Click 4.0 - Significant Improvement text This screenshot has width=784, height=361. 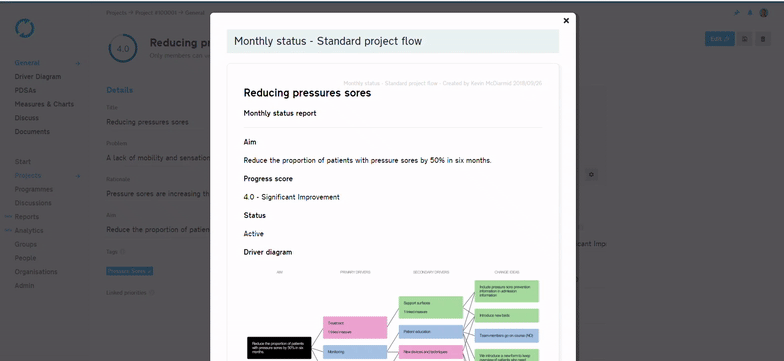point(292,197)
